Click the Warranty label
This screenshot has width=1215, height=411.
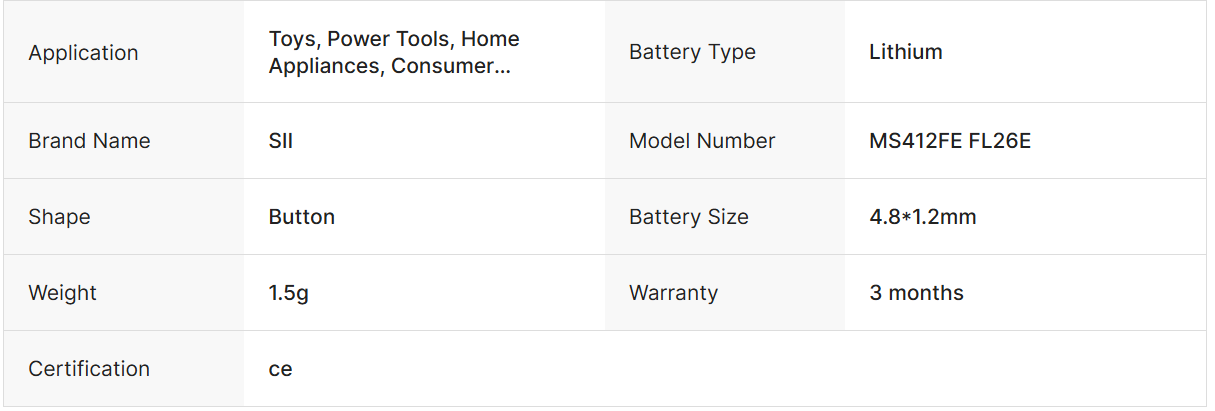click(673, 293)
